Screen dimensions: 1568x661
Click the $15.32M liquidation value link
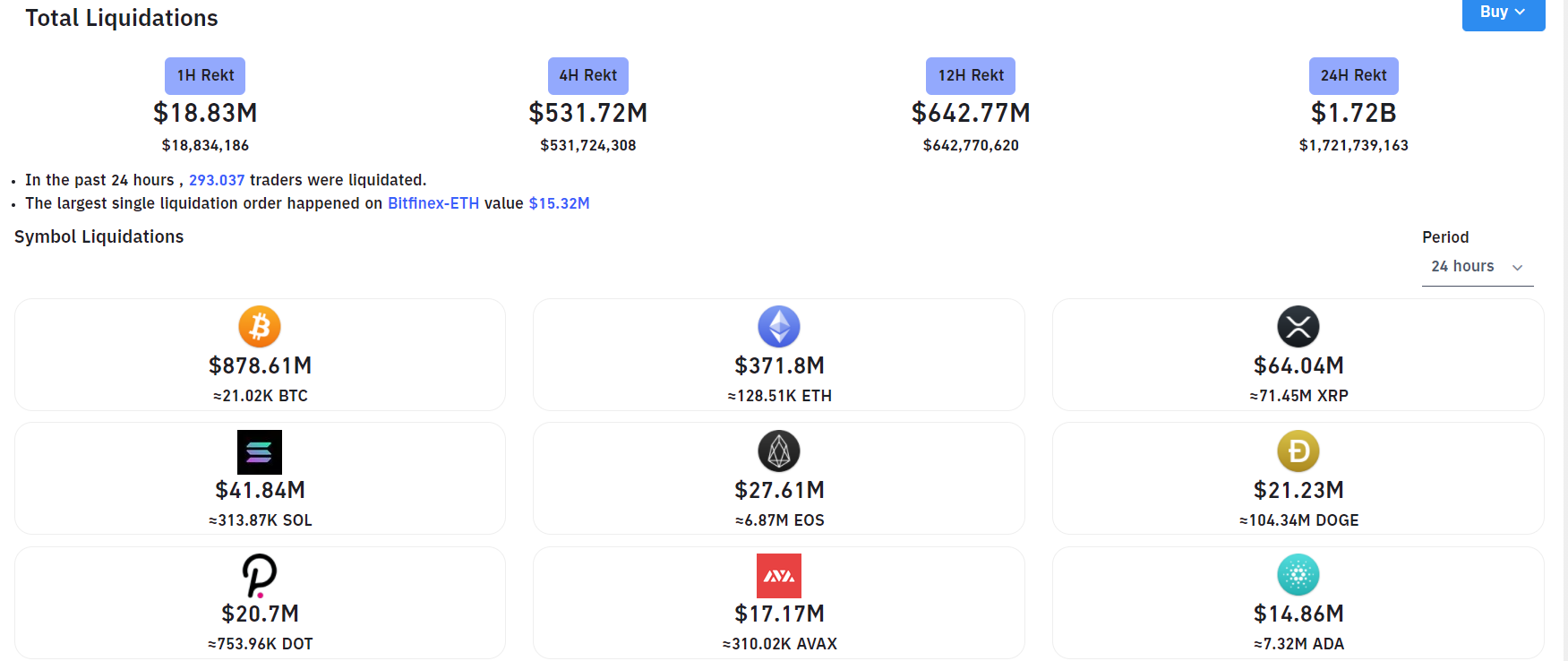click(560, 203)
